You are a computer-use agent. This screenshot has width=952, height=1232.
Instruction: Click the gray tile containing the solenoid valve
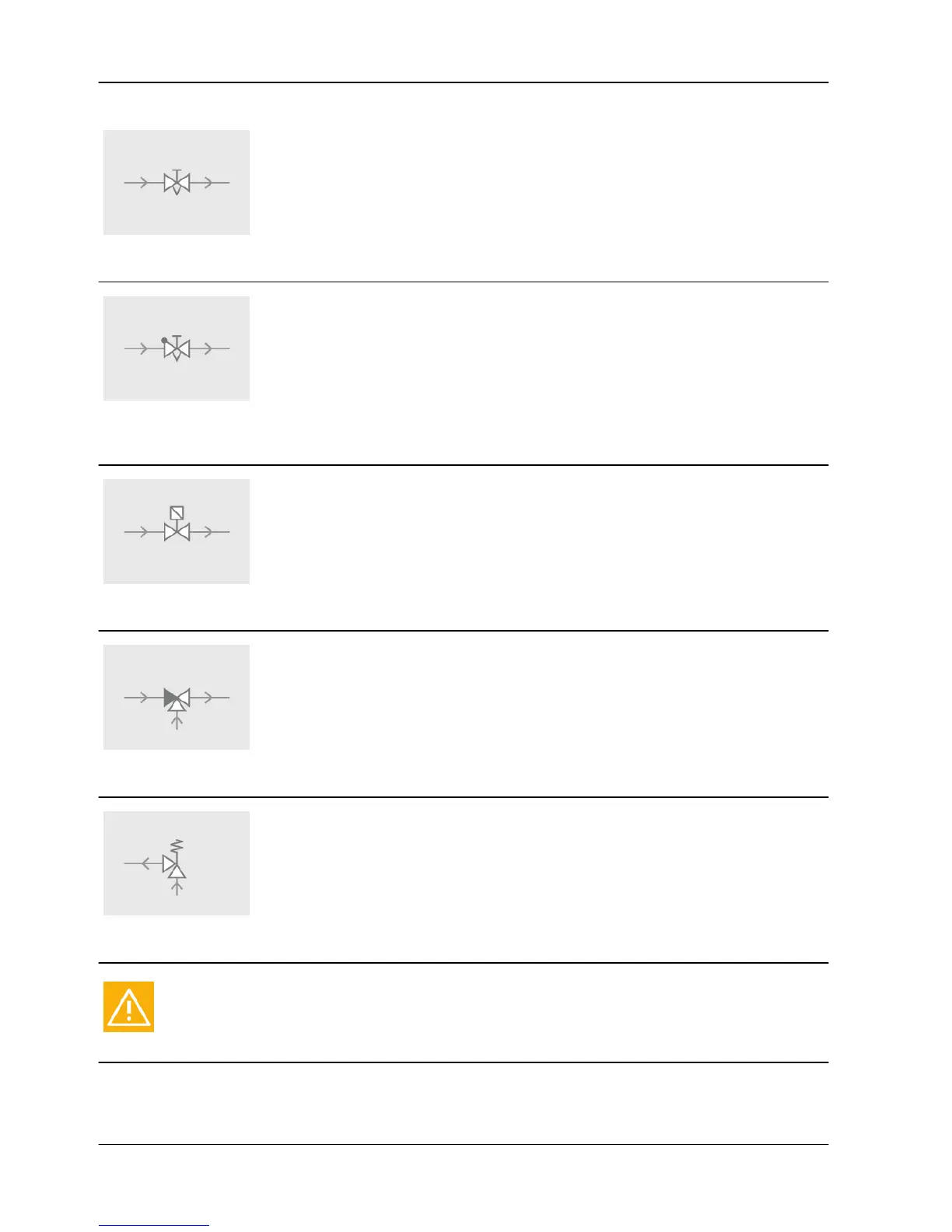[x=177, y=531]
